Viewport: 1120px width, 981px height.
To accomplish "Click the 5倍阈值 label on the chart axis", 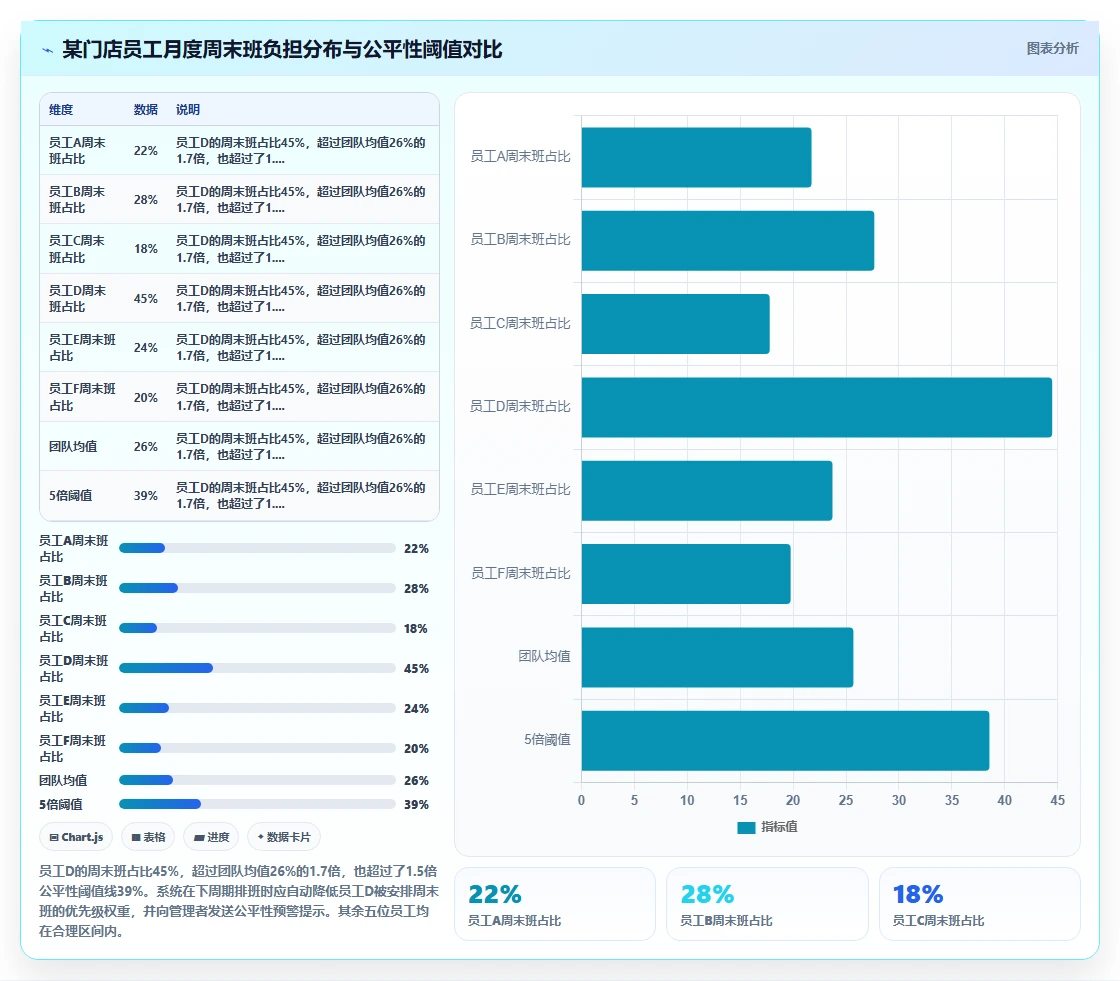I will pyautogui.click(x=547, y=740).
